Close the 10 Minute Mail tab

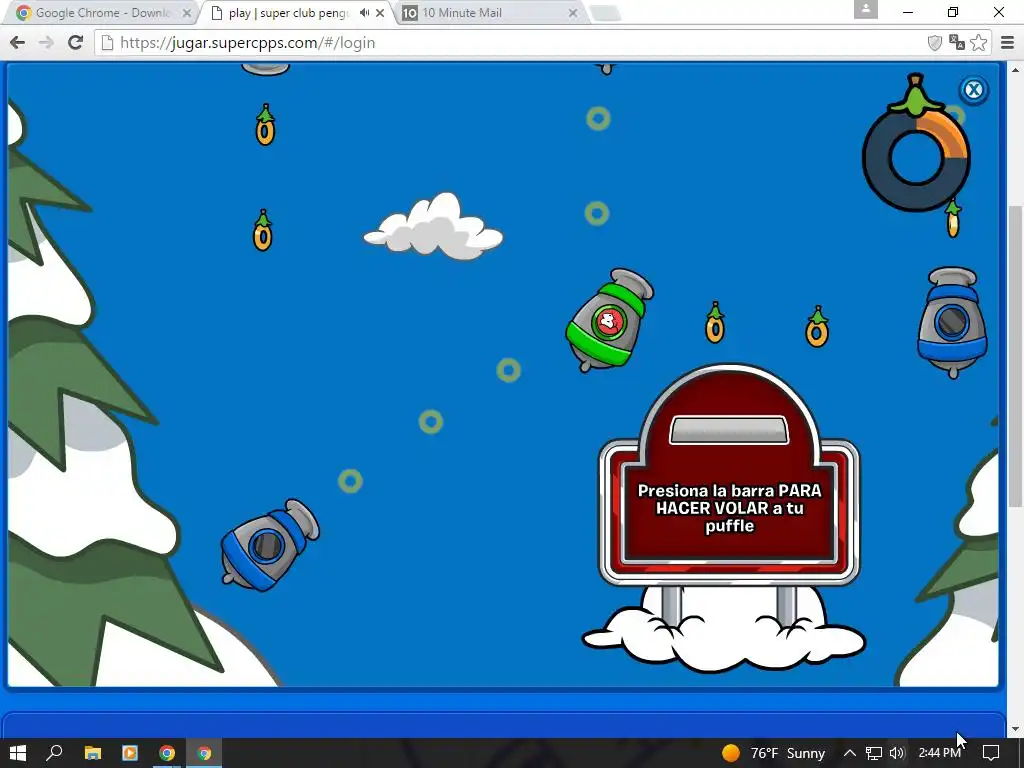tap(573, 13)
